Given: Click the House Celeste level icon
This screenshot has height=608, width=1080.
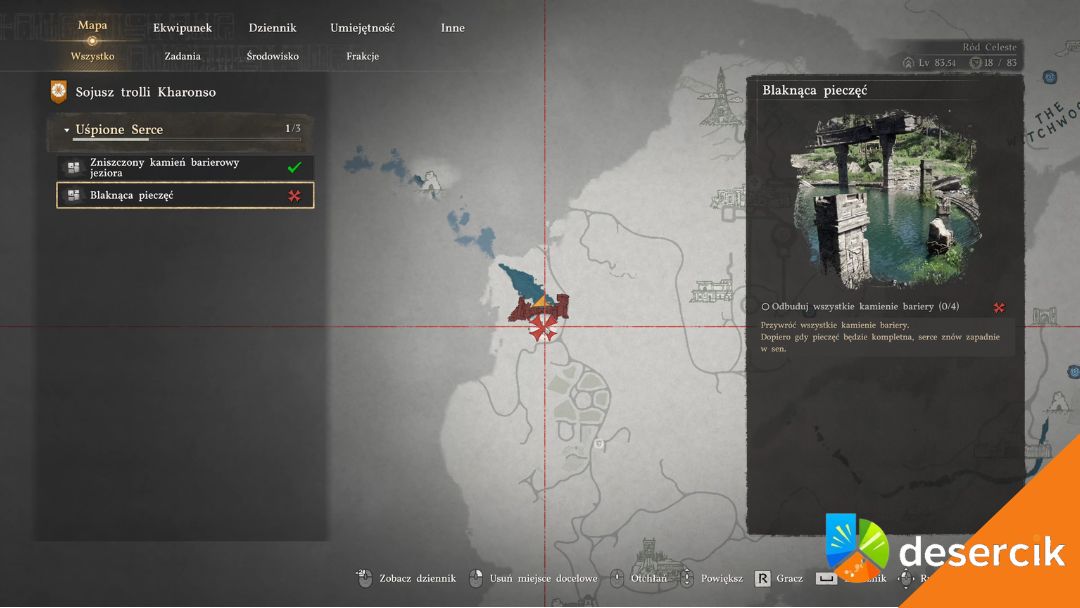Looking at the screenshot, I should 908,63.
